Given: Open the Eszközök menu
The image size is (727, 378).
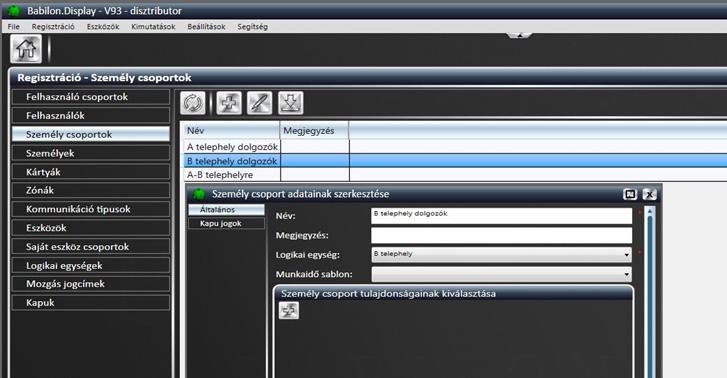Looking at the screenshot, I should (103, 27).
